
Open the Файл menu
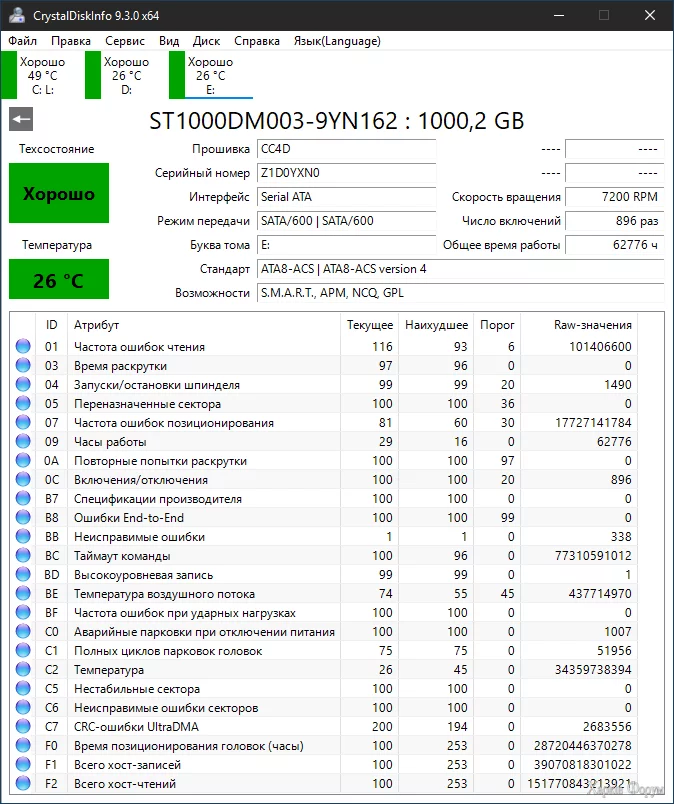23,41
